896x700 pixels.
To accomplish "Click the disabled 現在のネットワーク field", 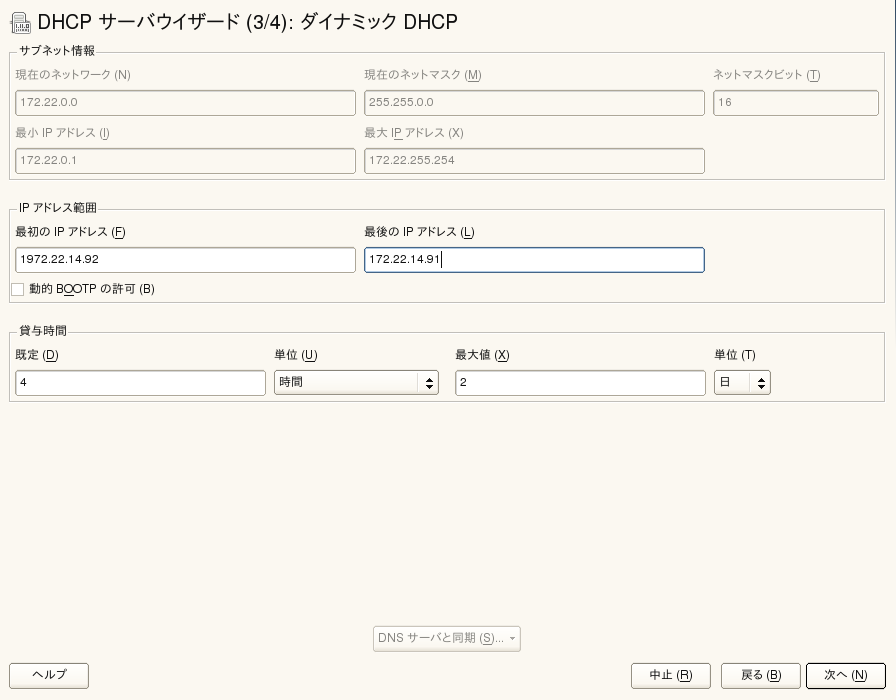I will pyautogui.click(x=185, y=103).
